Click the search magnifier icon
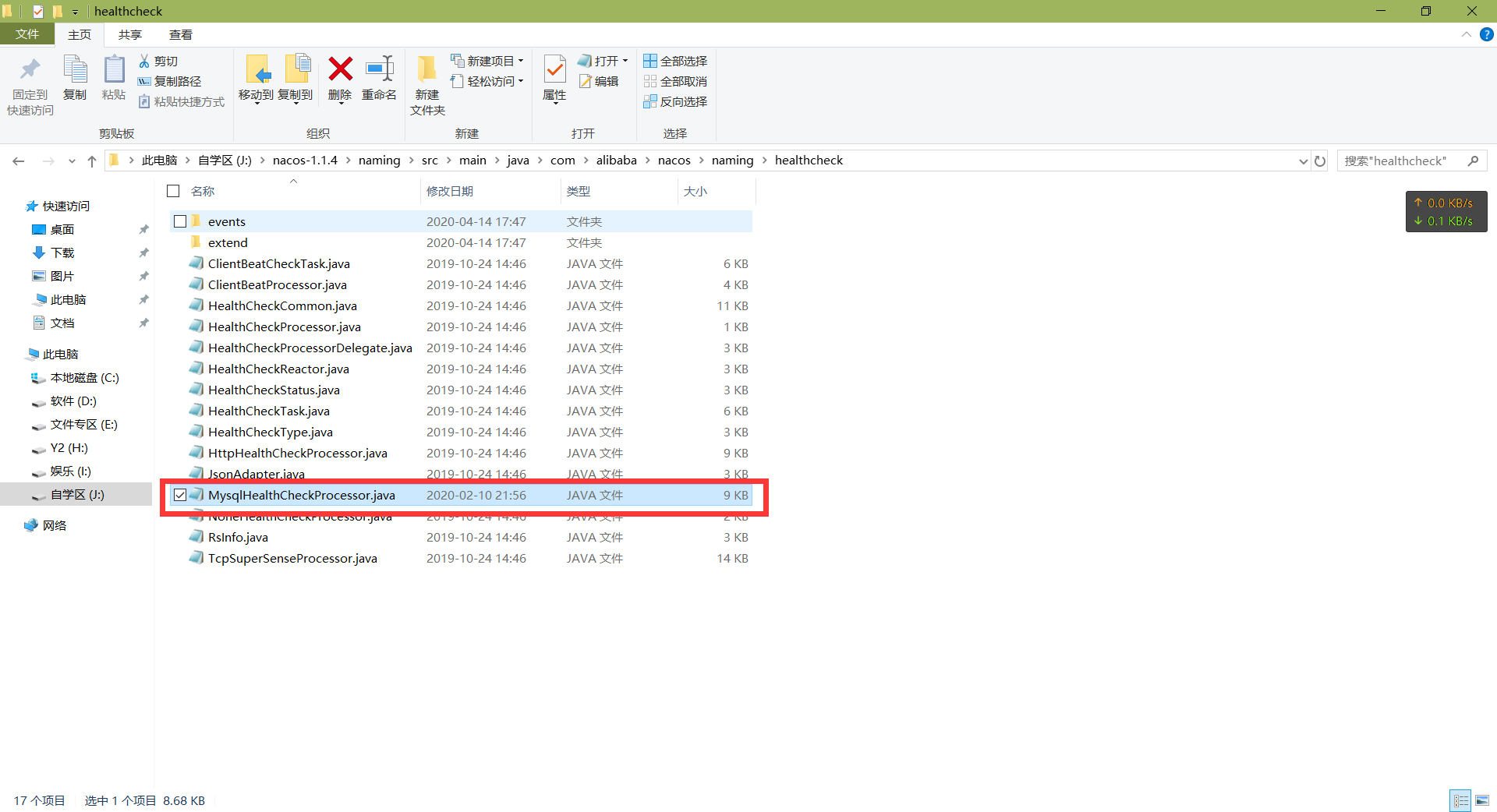The height and width of the screenshot is (812, 1497). [x=1473, y=161]
